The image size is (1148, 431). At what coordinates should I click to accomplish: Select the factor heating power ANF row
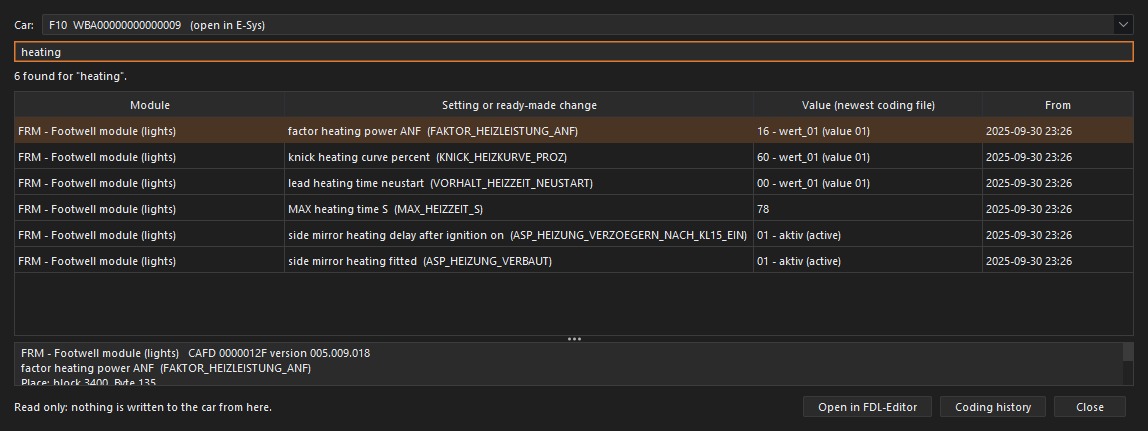click(x=573, y=131)
